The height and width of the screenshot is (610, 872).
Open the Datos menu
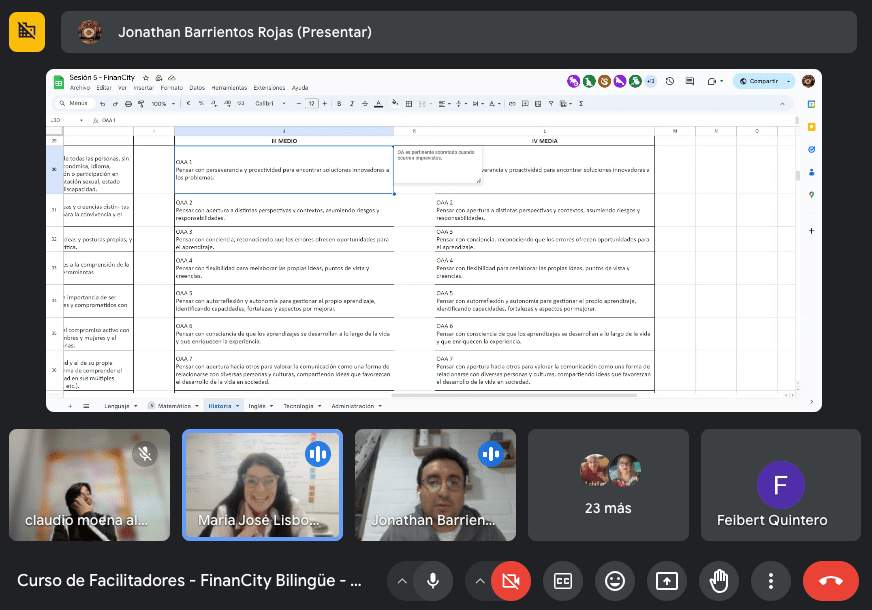coord(197,88)
